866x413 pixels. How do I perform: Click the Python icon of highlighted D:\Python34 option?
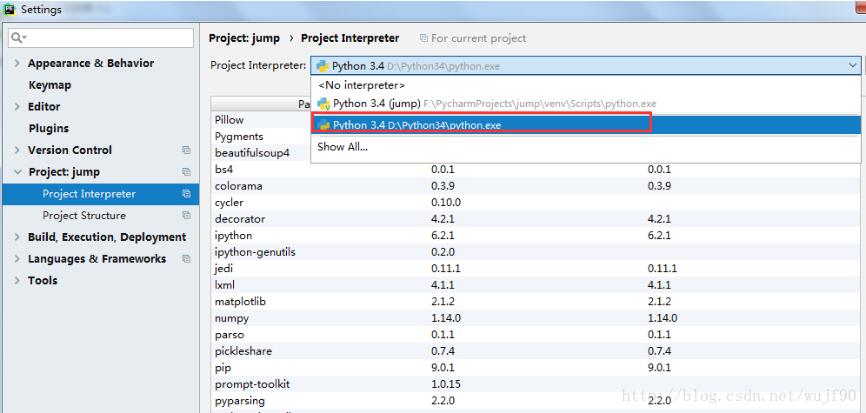[324, 125]
